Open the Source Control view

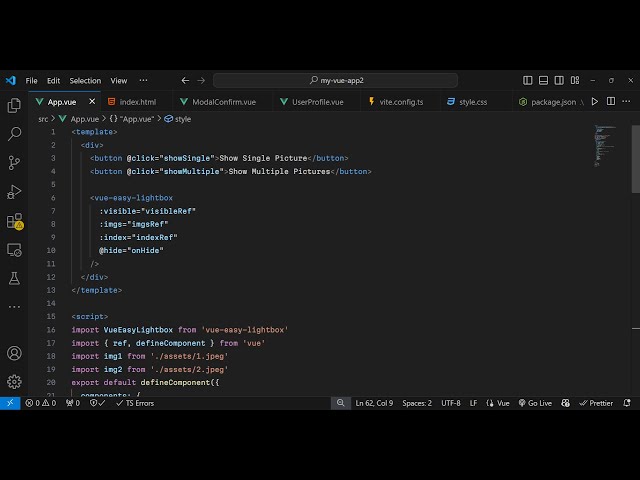[14, 162]
